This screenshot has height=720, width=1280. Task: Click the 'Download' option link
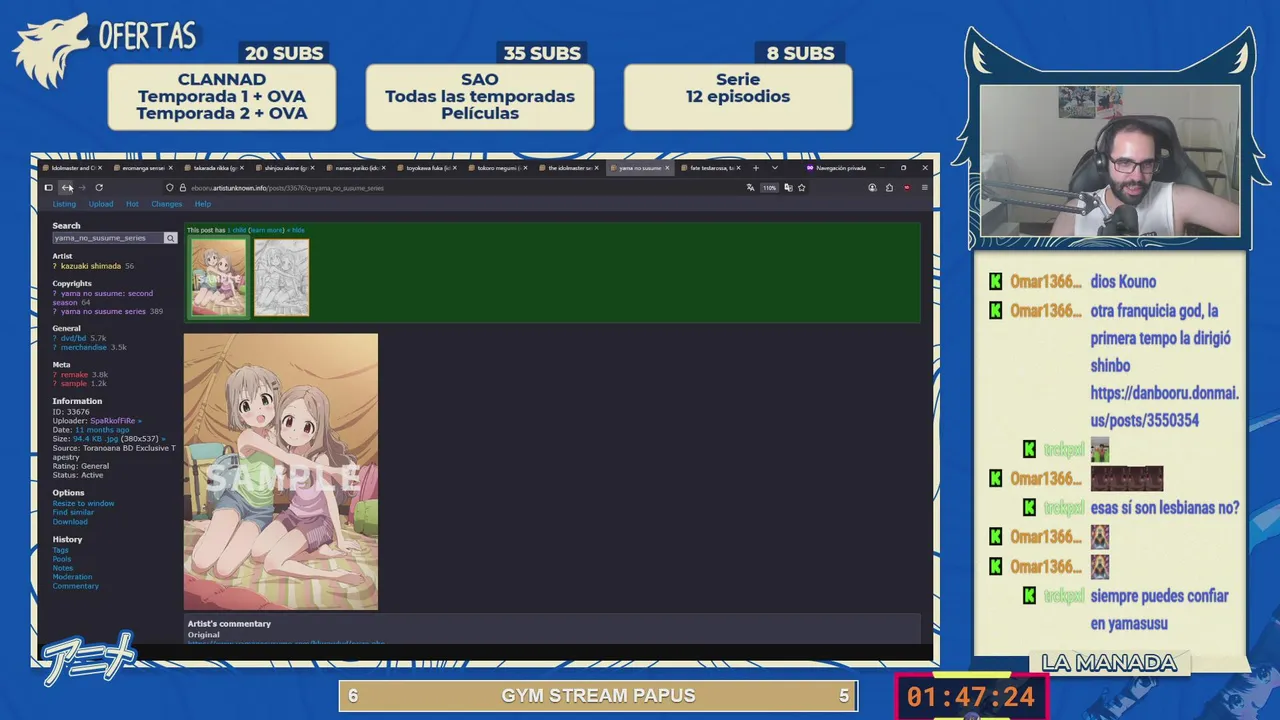pos(70,521)
